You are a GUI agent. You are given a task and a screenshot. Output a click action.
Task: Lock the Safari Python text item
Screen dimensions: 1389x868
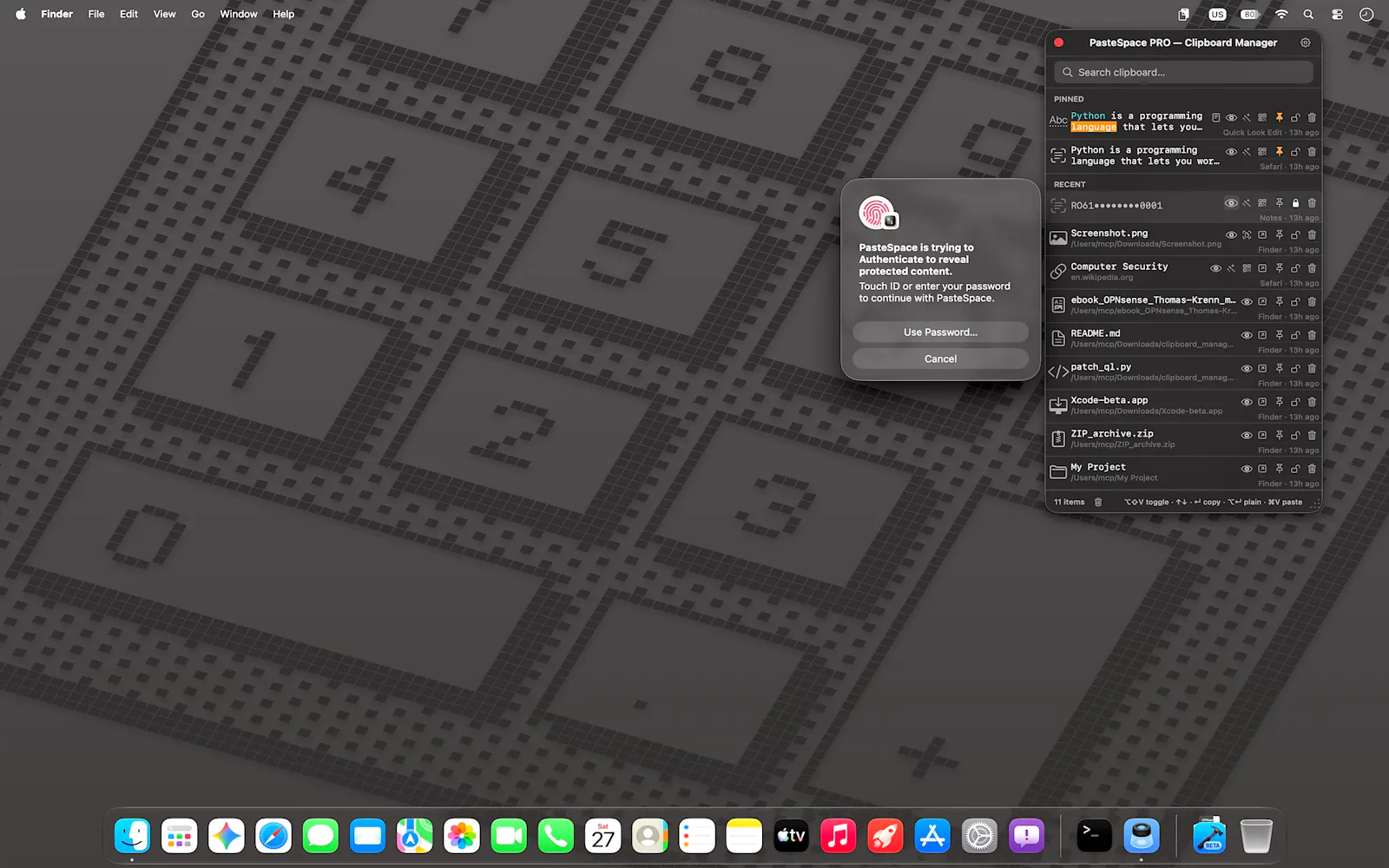point(1295,151)
